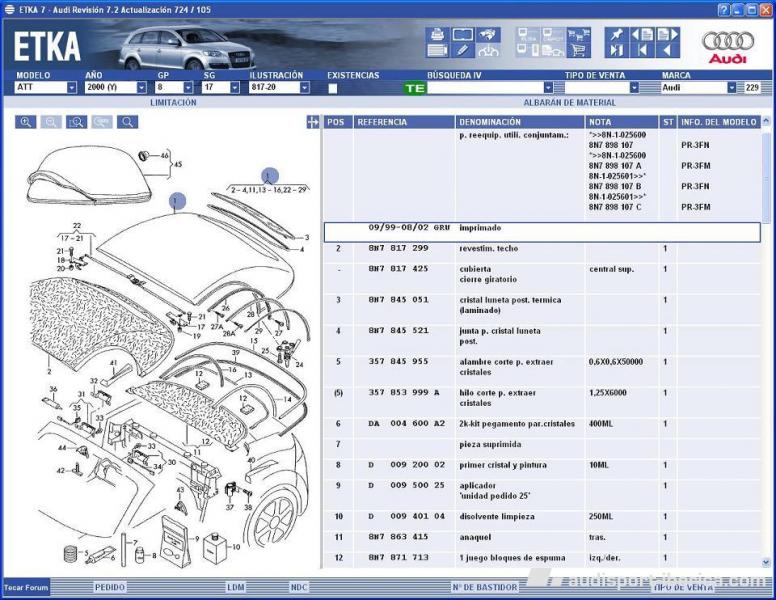The image size is (776, 600).
Task: Click the Albarán de Material tab
Action: [570, 102]
